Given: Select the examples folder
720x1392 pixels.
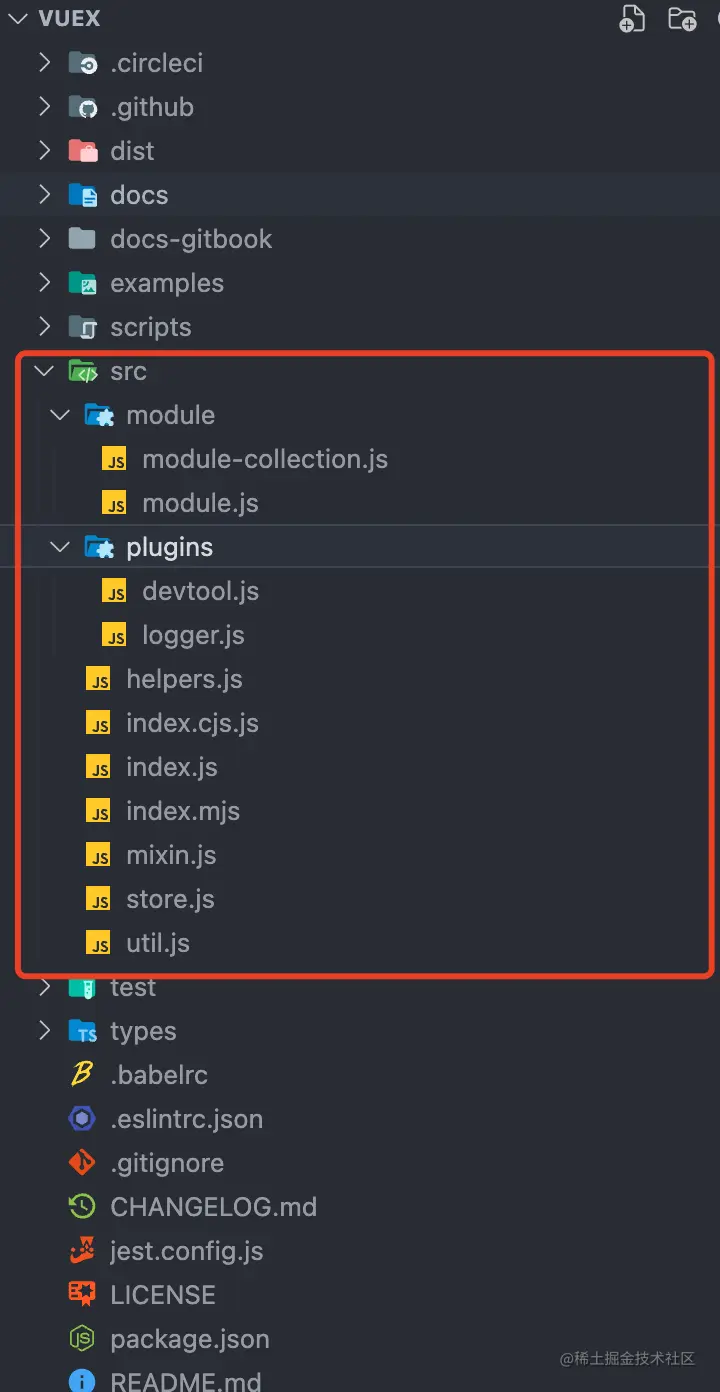Looking at the screenshot, I should (x=166, y=283).
